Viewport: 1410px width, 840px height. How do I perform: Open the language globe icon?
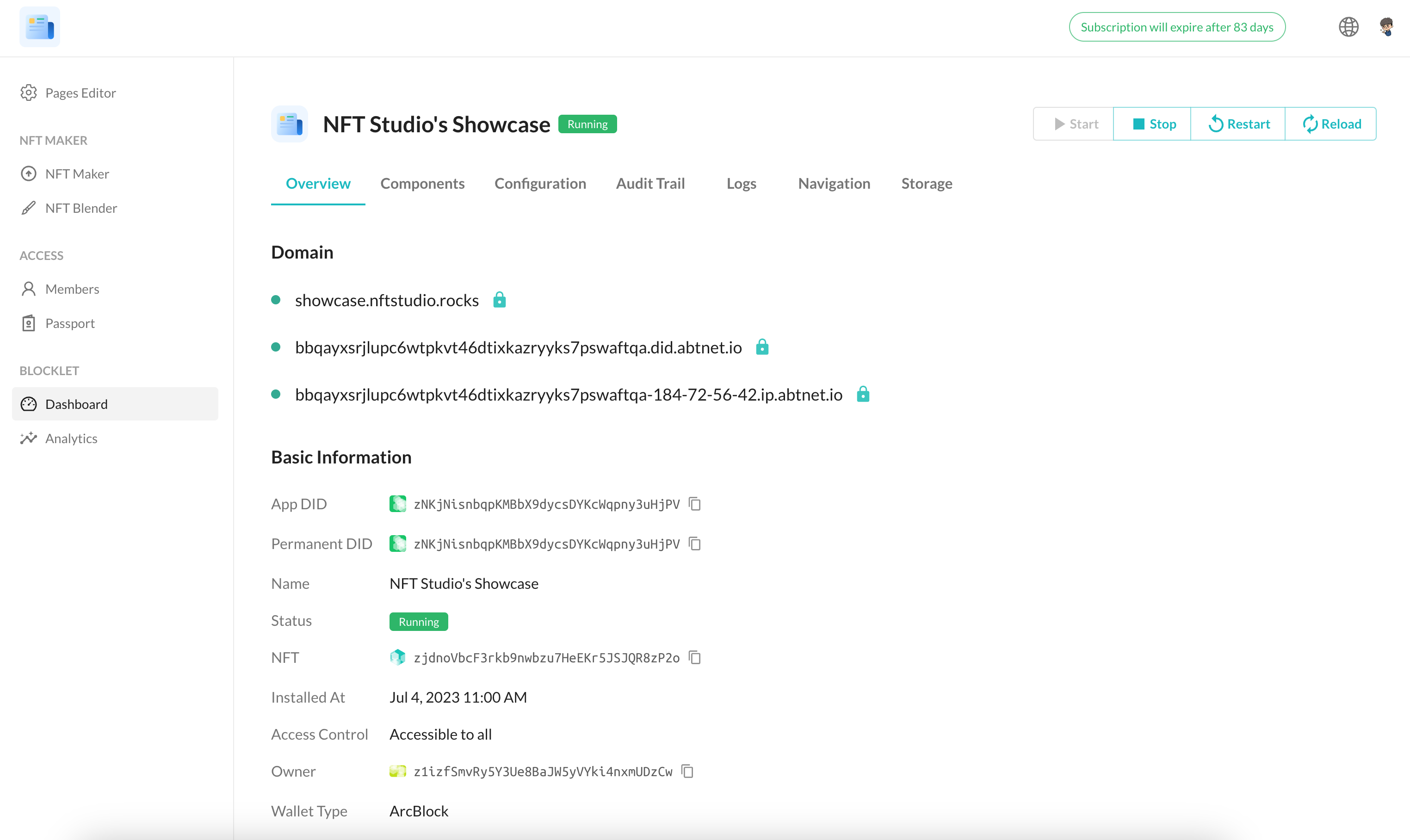pos(1348,27)
